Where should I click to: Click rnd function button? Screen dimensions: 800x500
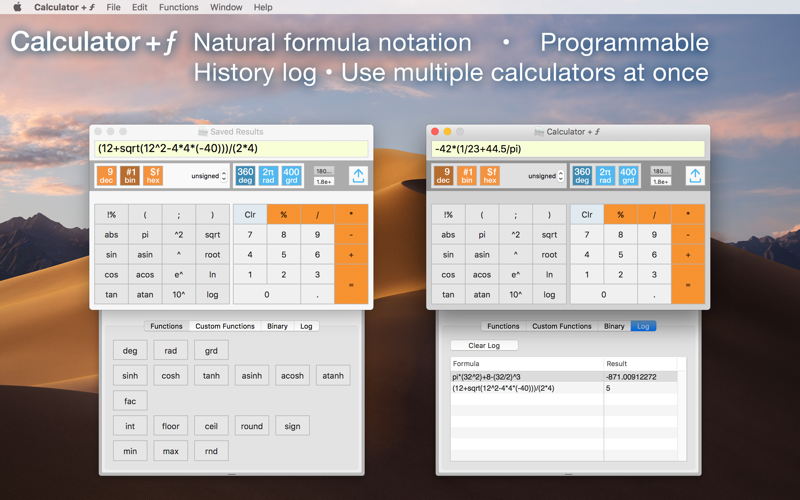(211, 451)
